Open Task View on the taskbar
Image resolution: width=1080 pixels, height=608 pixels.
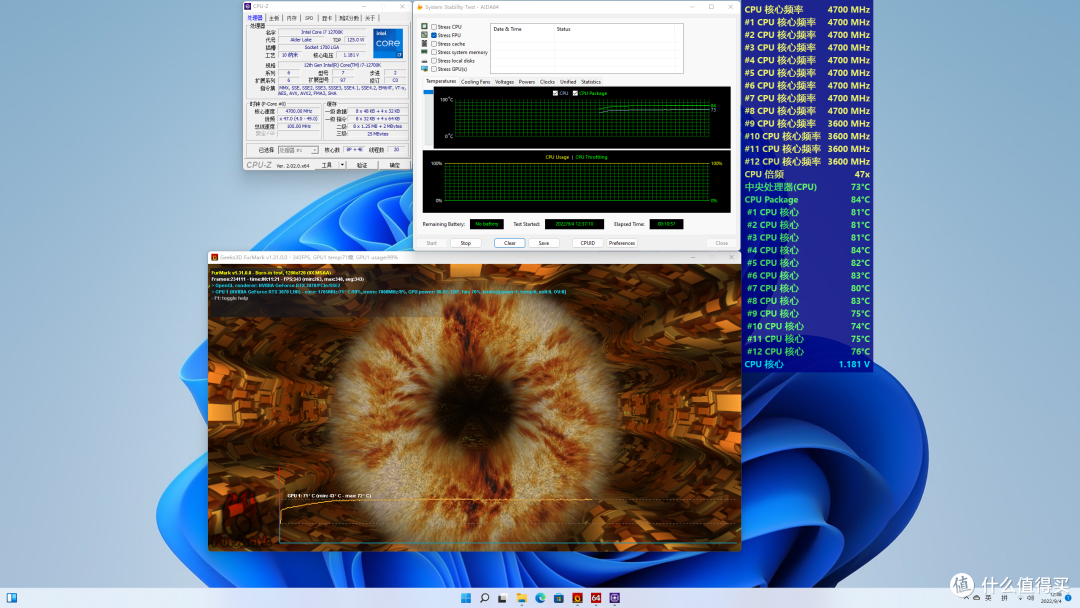pyautogui.click(x=503, y=598)
